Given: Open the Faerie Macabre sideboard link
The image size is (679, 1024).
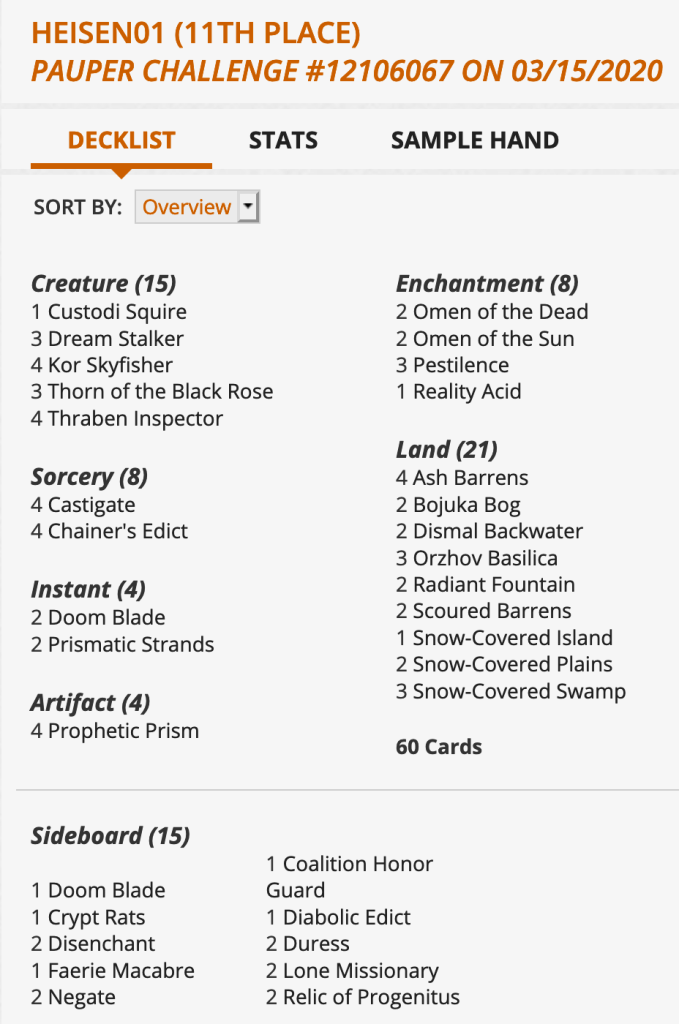Looking at the screenshot, I should point(121,970).
